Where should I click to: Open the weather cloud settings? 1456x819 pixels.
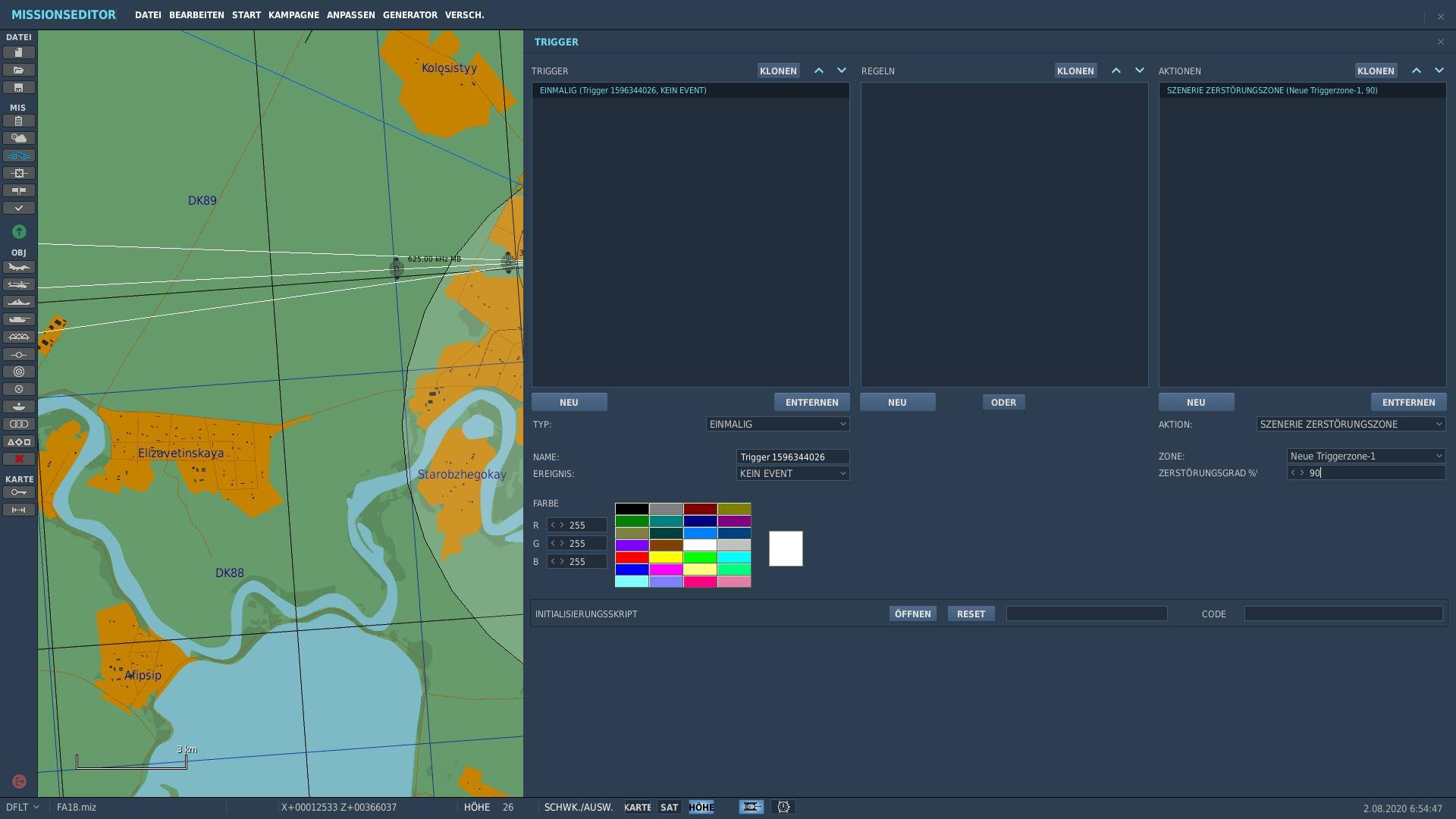point(19,138)
